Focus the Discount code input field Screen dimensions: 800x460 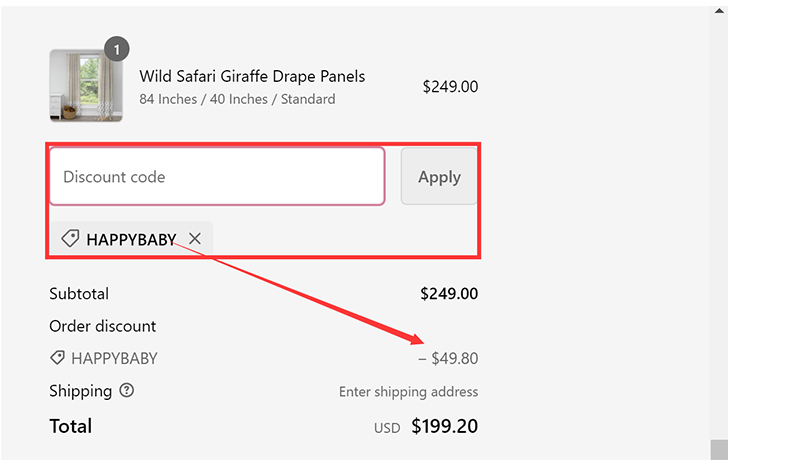(217, 177)
